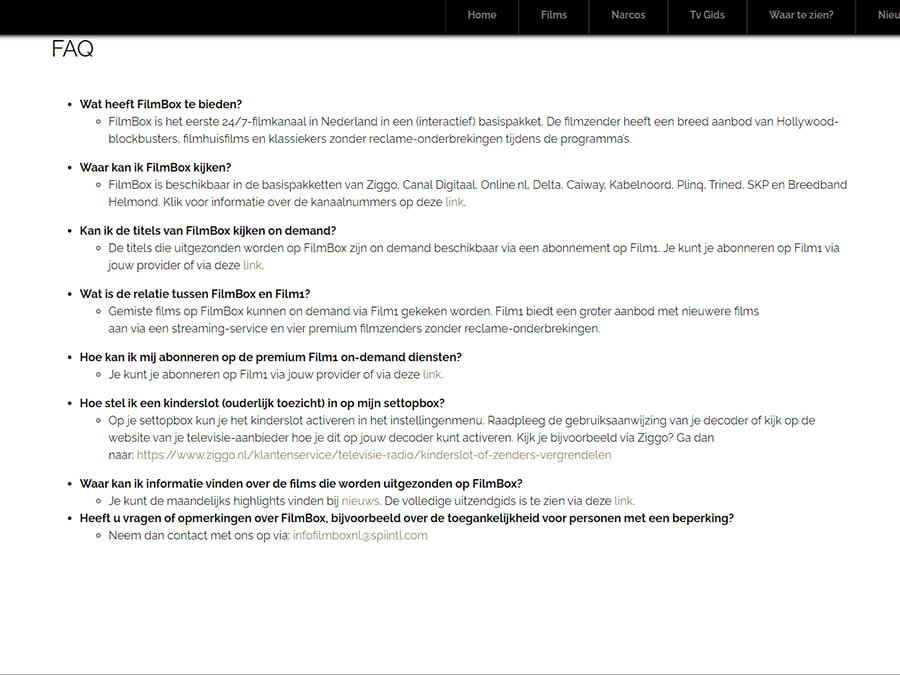Viewport: 900px width, 675px height.
Task: Go to the Films page
Action: click(553, 15)
